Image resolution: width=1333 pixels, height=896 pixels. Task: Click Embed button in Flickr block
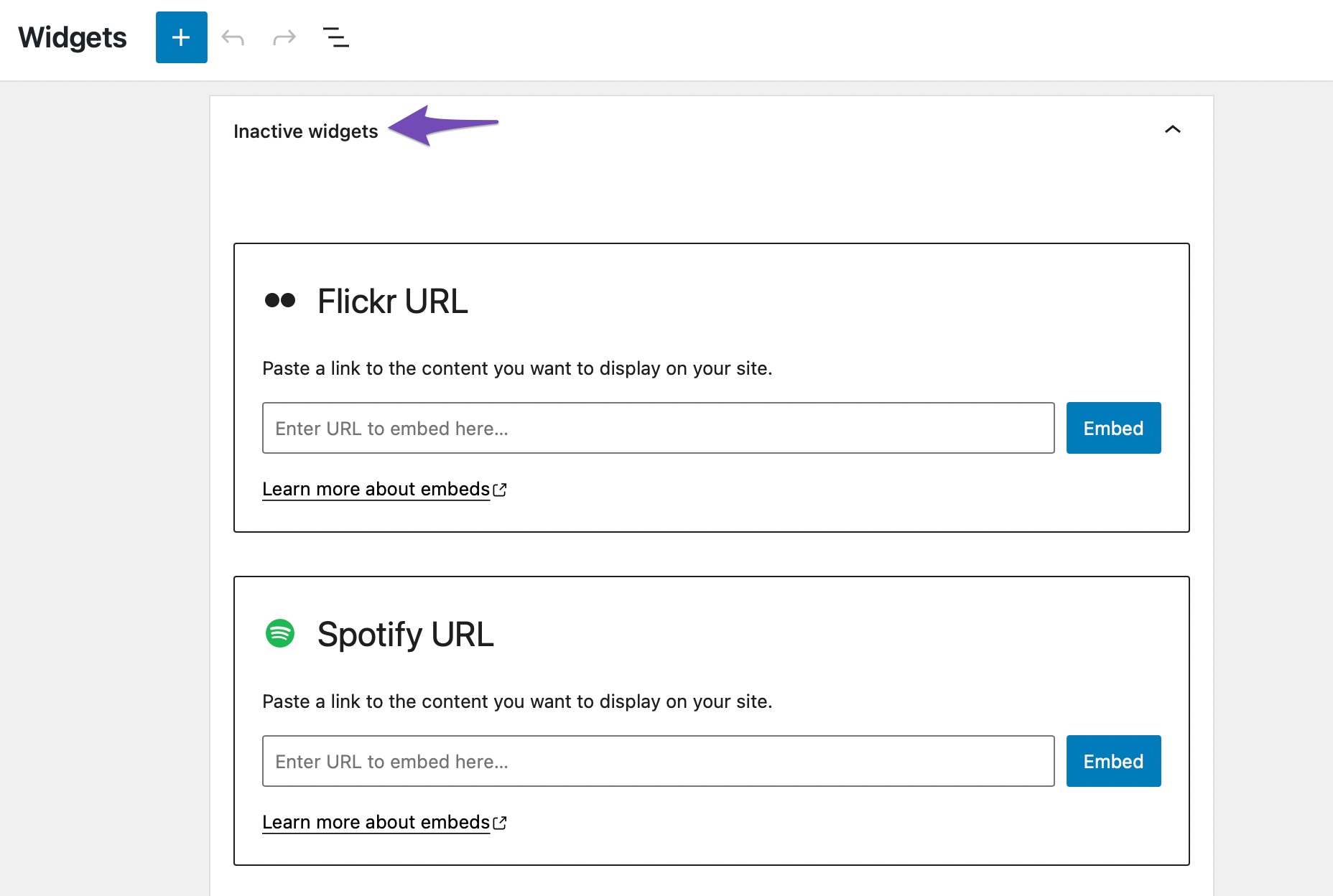(1113, 428)
